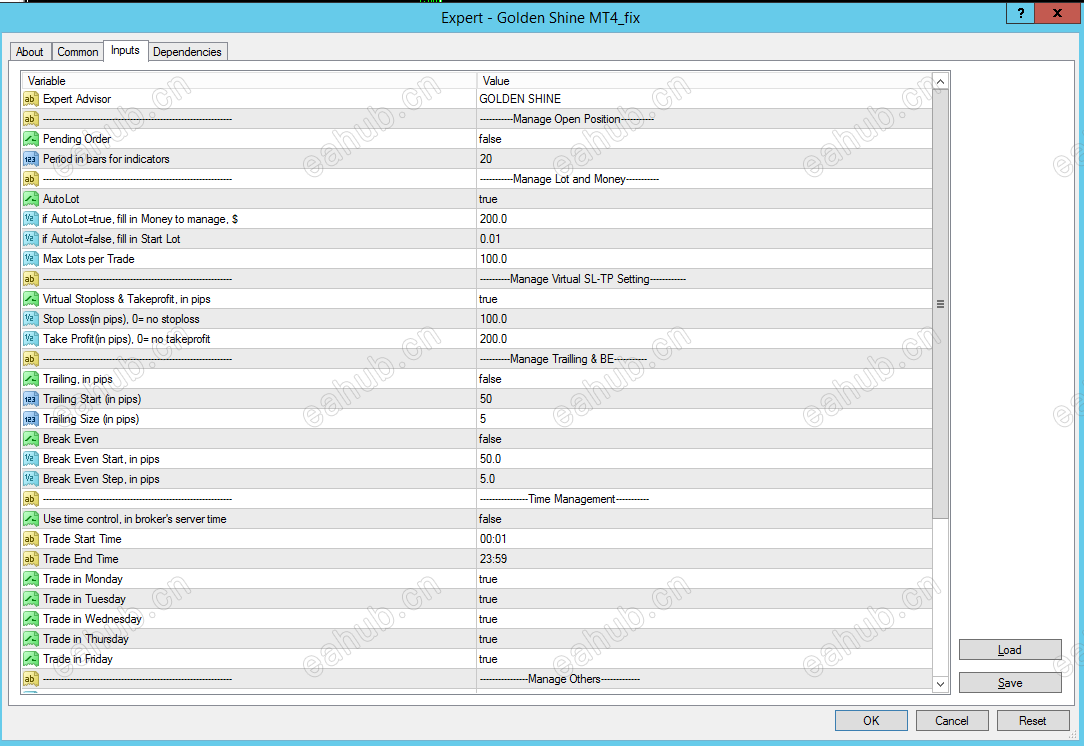Click the Value column header
This screenshot has width=1084, height=746.
pos(704,81)
